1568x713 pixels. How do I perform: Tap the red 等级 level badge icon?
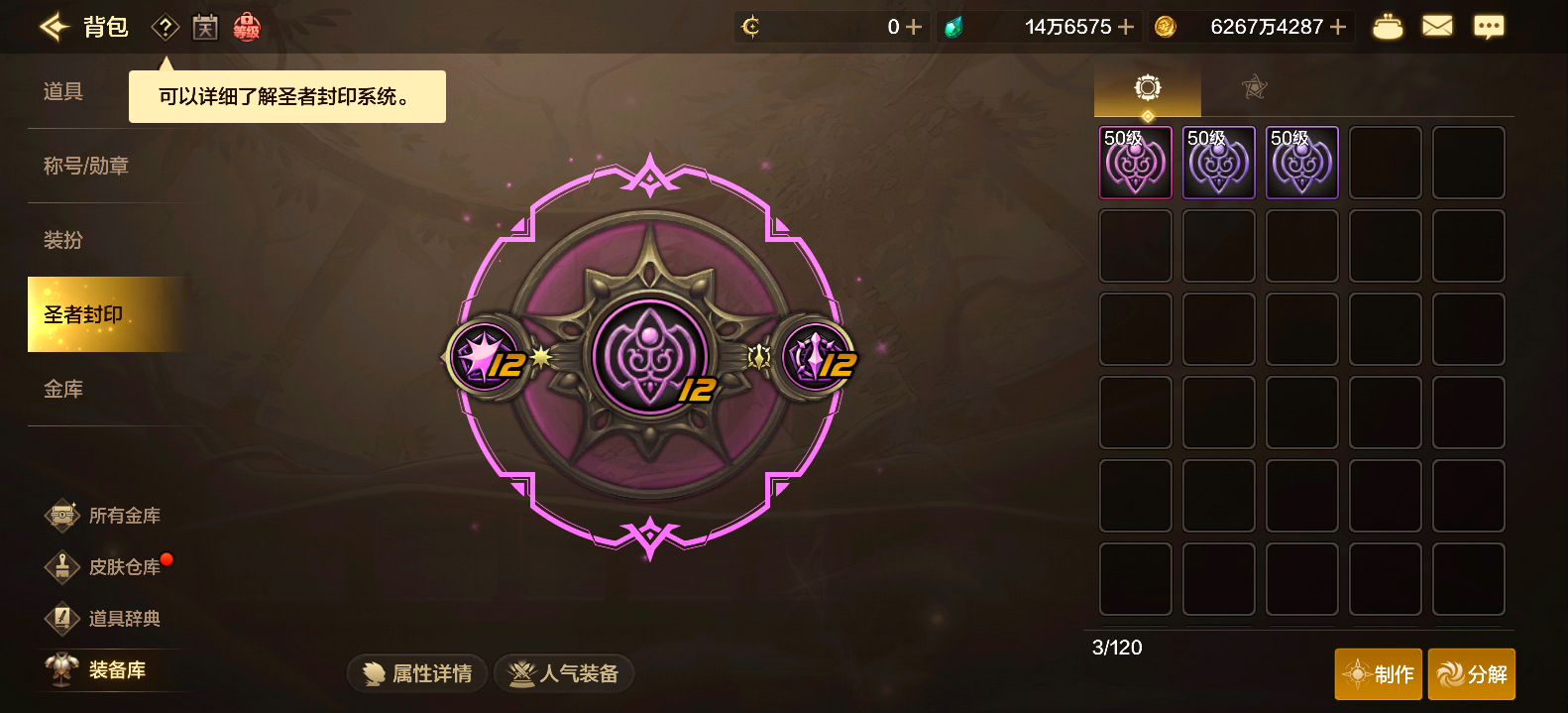pyautogui.click(x=247, y=27)
